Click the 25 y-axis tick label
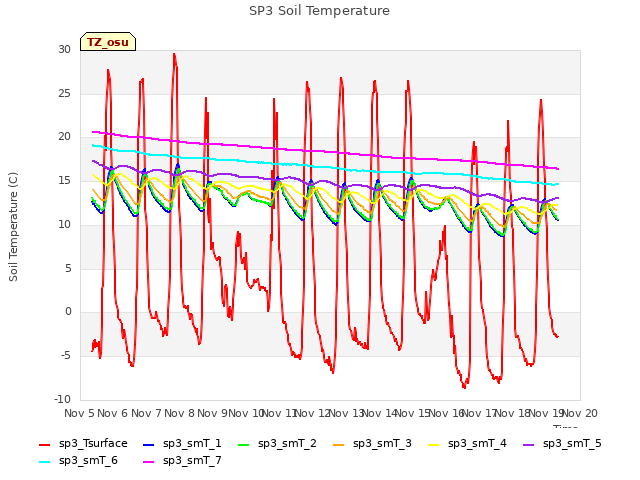This screenshot has height=480, width=640. 64,93
